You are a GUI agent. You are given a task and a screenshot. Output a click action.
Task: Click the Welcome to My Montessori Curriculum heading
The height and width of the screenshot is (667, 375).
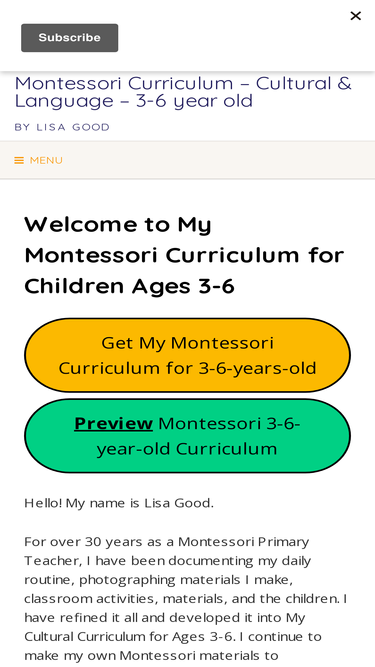pyautogui.click(x=184, y=255)
